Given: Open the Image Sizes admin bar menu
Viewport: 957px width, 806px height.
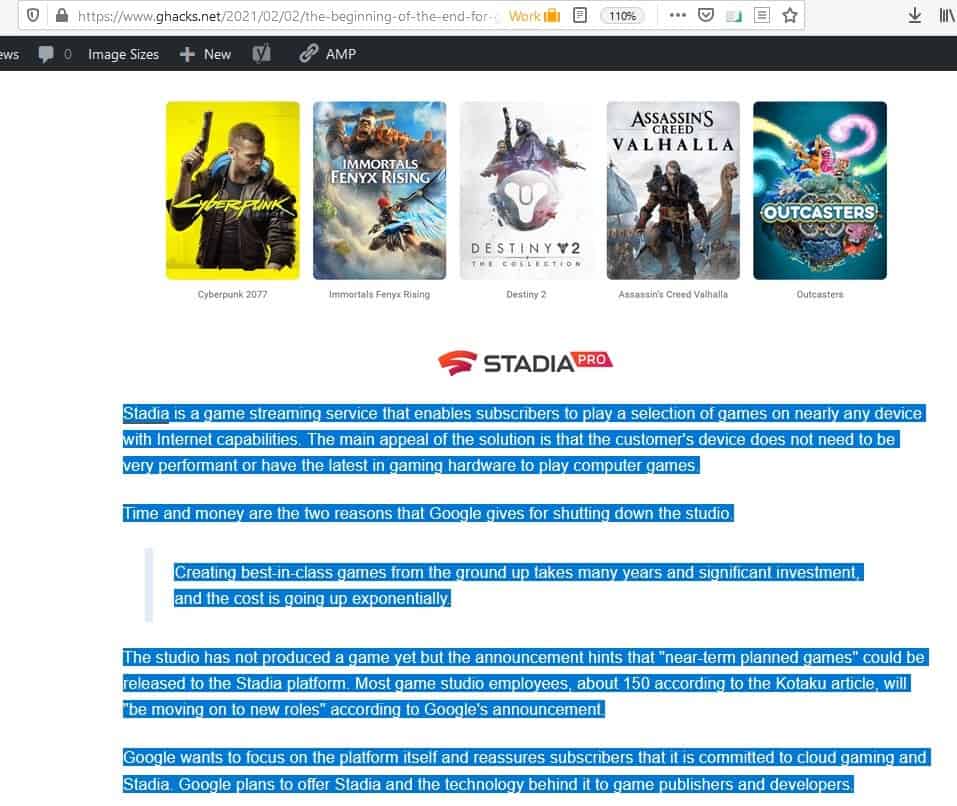Looking at the screenshot, I should pyautogui.click(x=123, y=54).
